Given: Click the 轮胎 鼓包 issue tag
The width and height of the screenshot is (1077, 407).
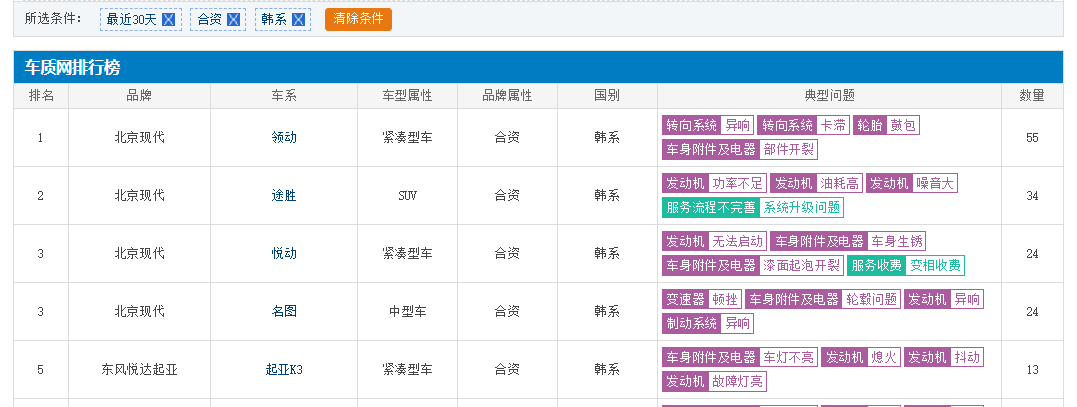Looking at the screenshot, I should click(x=886, y=126).
